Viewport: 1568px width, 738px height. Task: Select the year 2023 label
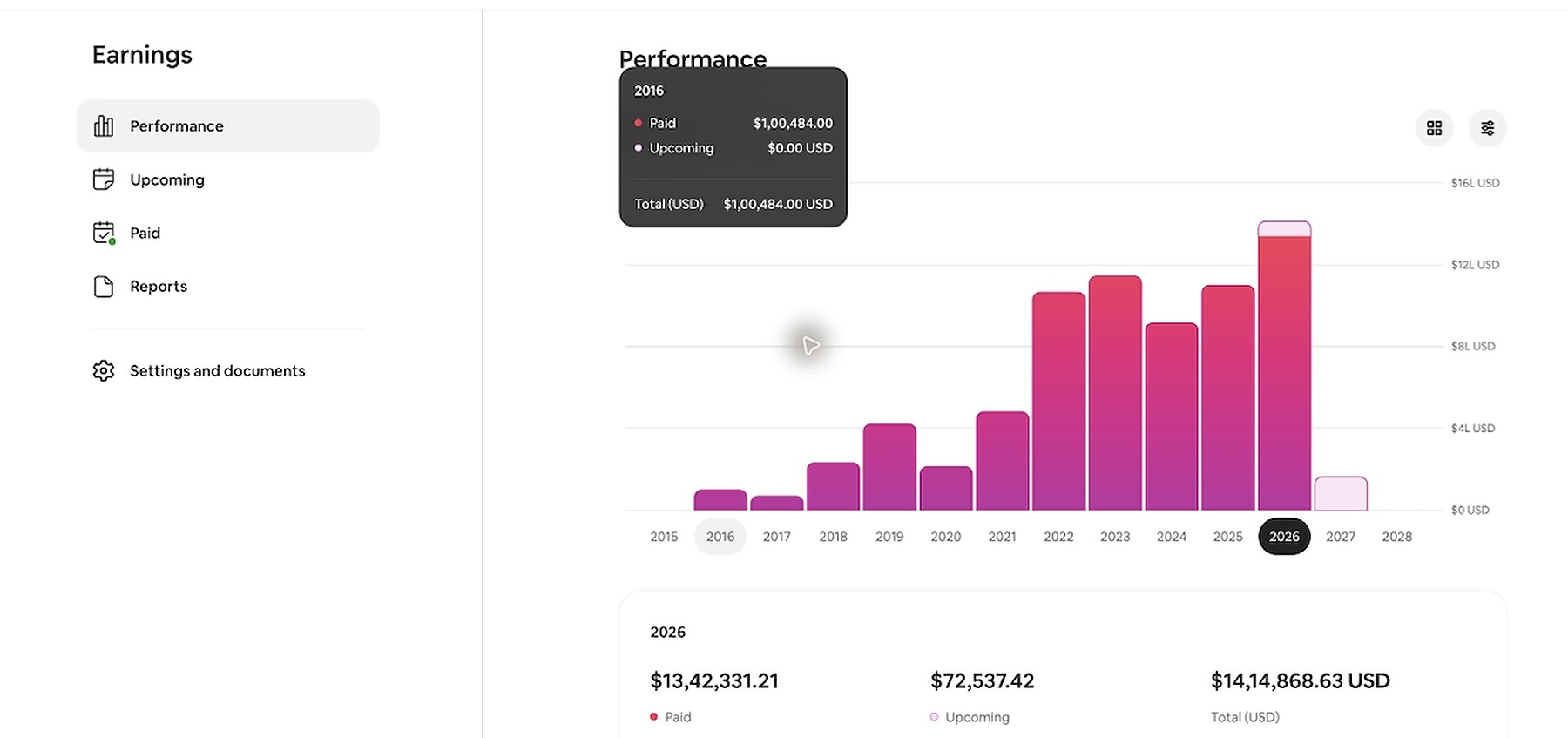tap(1115, 537)
